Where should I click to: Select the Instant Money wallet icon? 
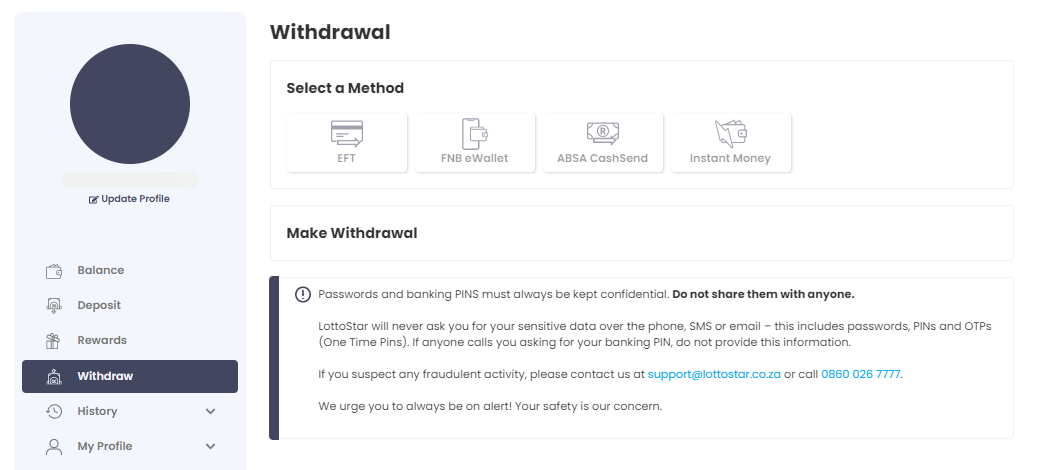click(x=730, y=134)
